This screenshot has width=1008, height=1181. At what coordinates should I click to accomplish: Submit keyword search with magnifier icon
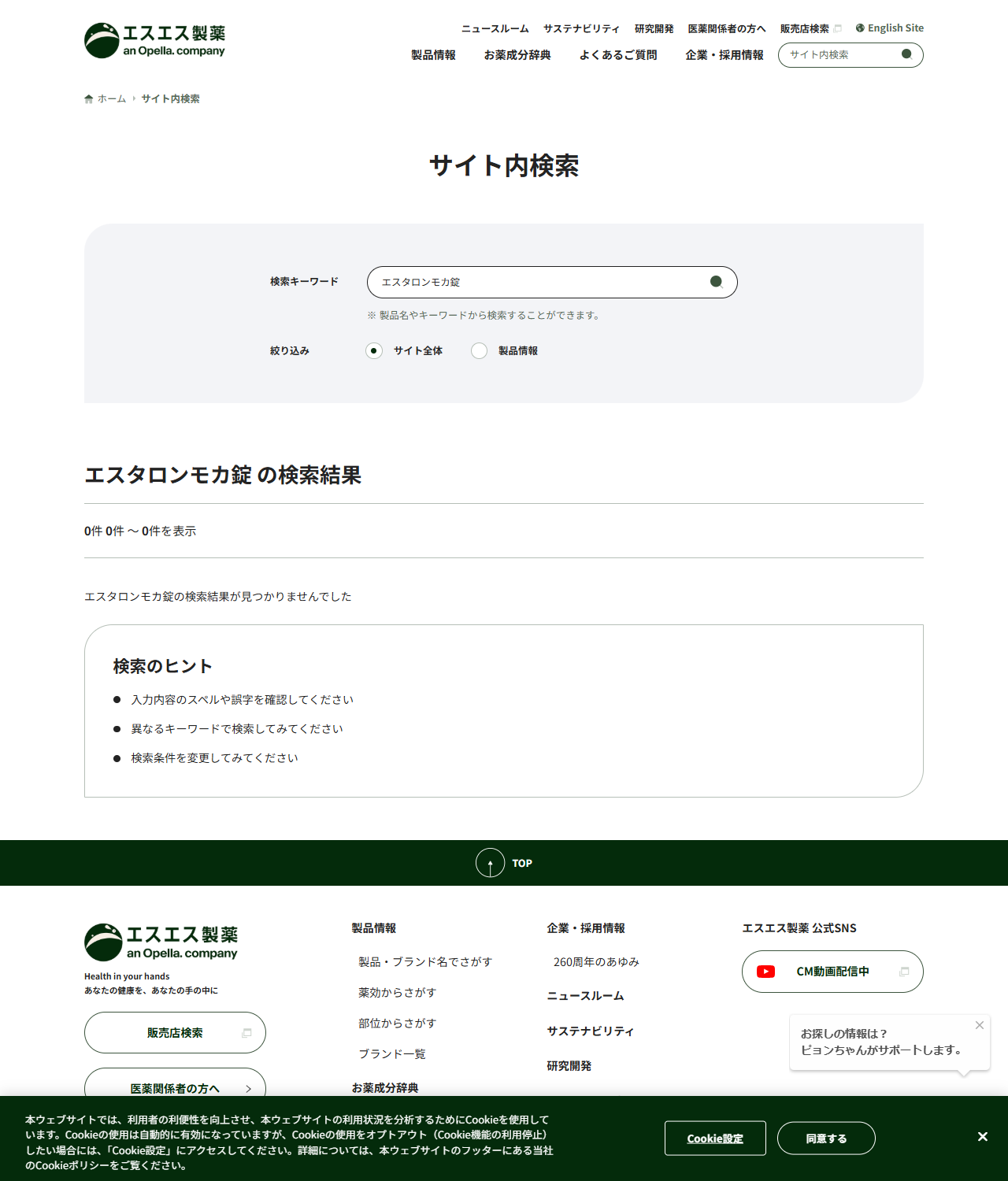coord(716,282)
